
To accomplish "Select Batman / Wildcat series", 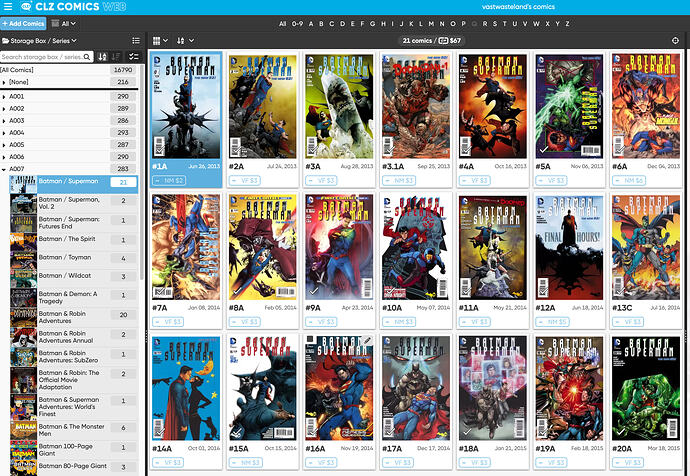I will pyautogui.click(x=74, y=276).
